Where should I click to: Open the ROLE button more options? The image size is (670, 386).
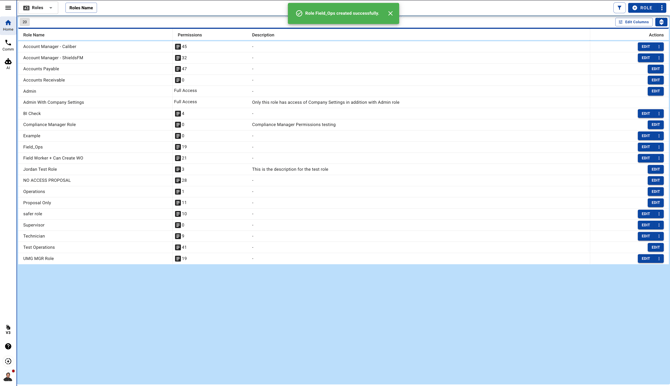[x=661, y=8]
